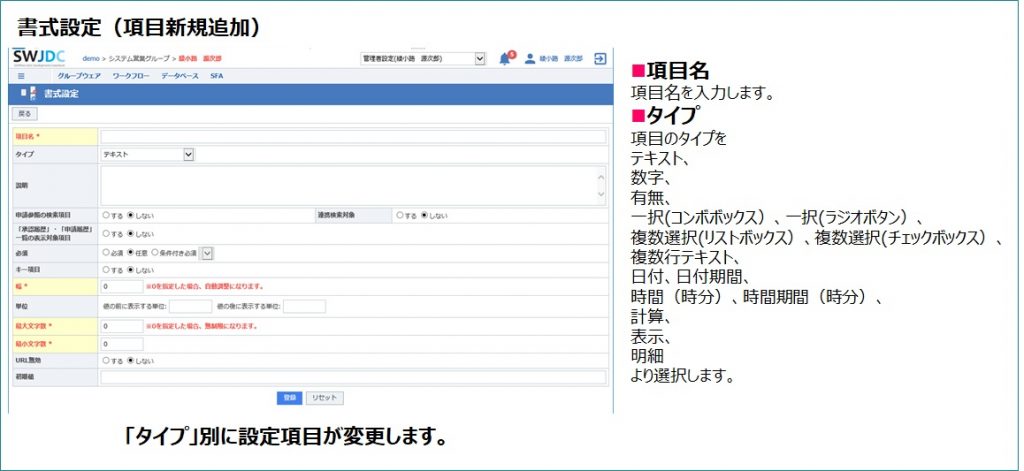Click the SWJDC logo
The width and height of the screenshot is (1024, 471).
pos(38,58)
